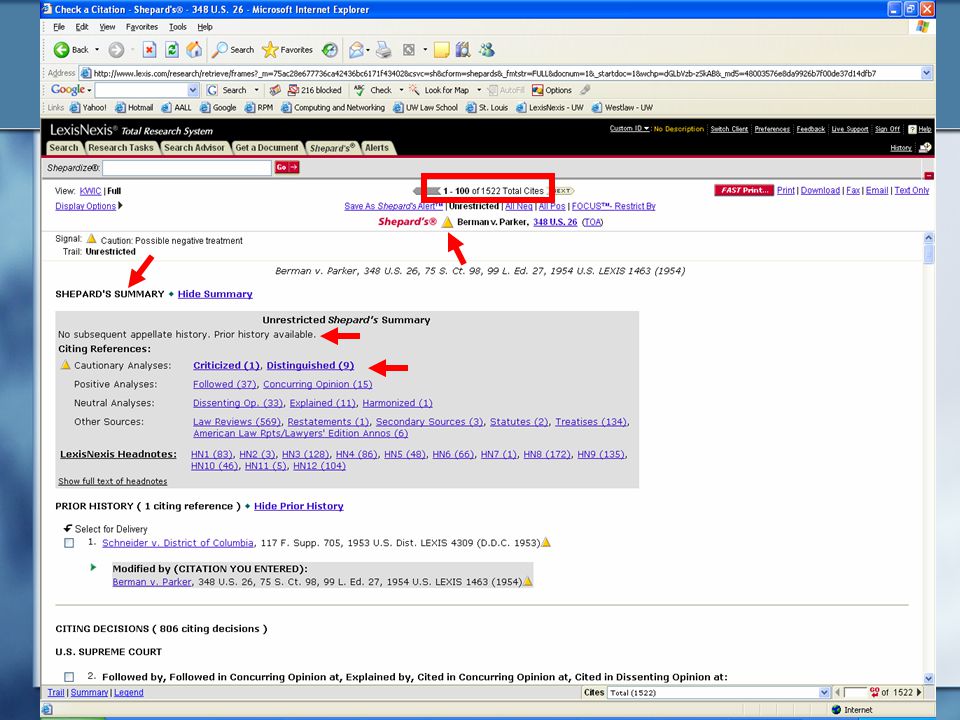This screenshot has height=720, width=960.
Task: Click the icon beside the History link
Action: tap(925, 148)
